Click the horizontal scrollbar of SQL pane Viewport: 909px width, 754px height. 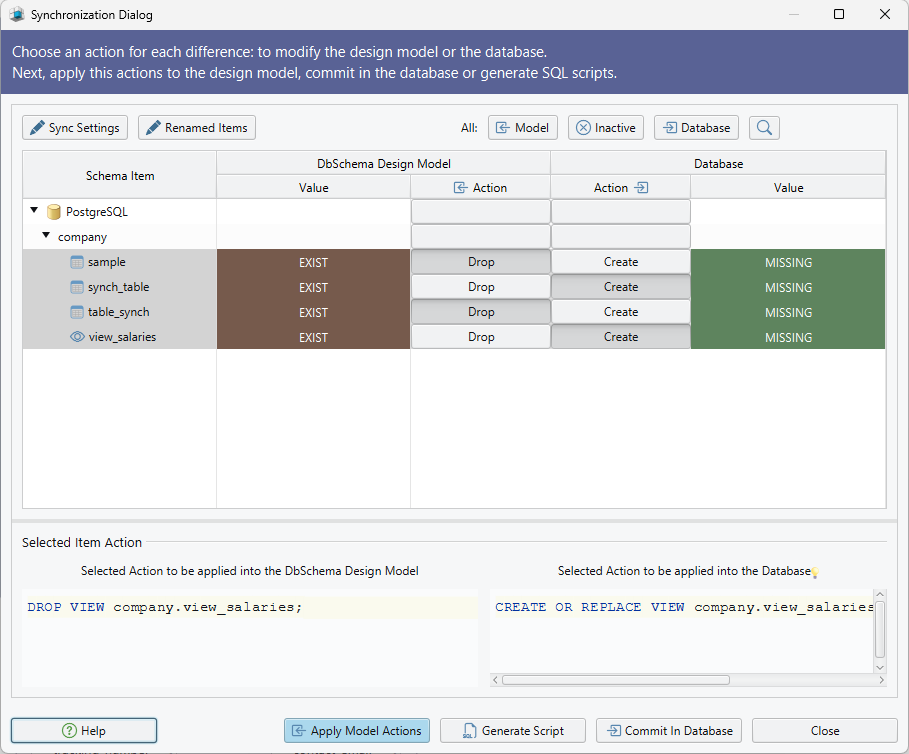[x=616, y=680]
